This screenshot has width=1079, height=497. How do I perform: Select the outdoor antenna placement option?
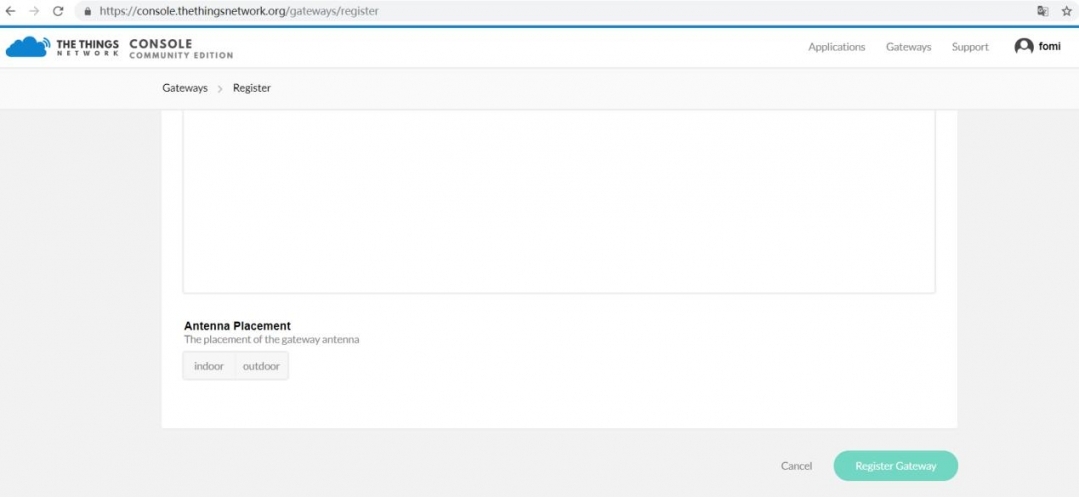coord(261,366)
